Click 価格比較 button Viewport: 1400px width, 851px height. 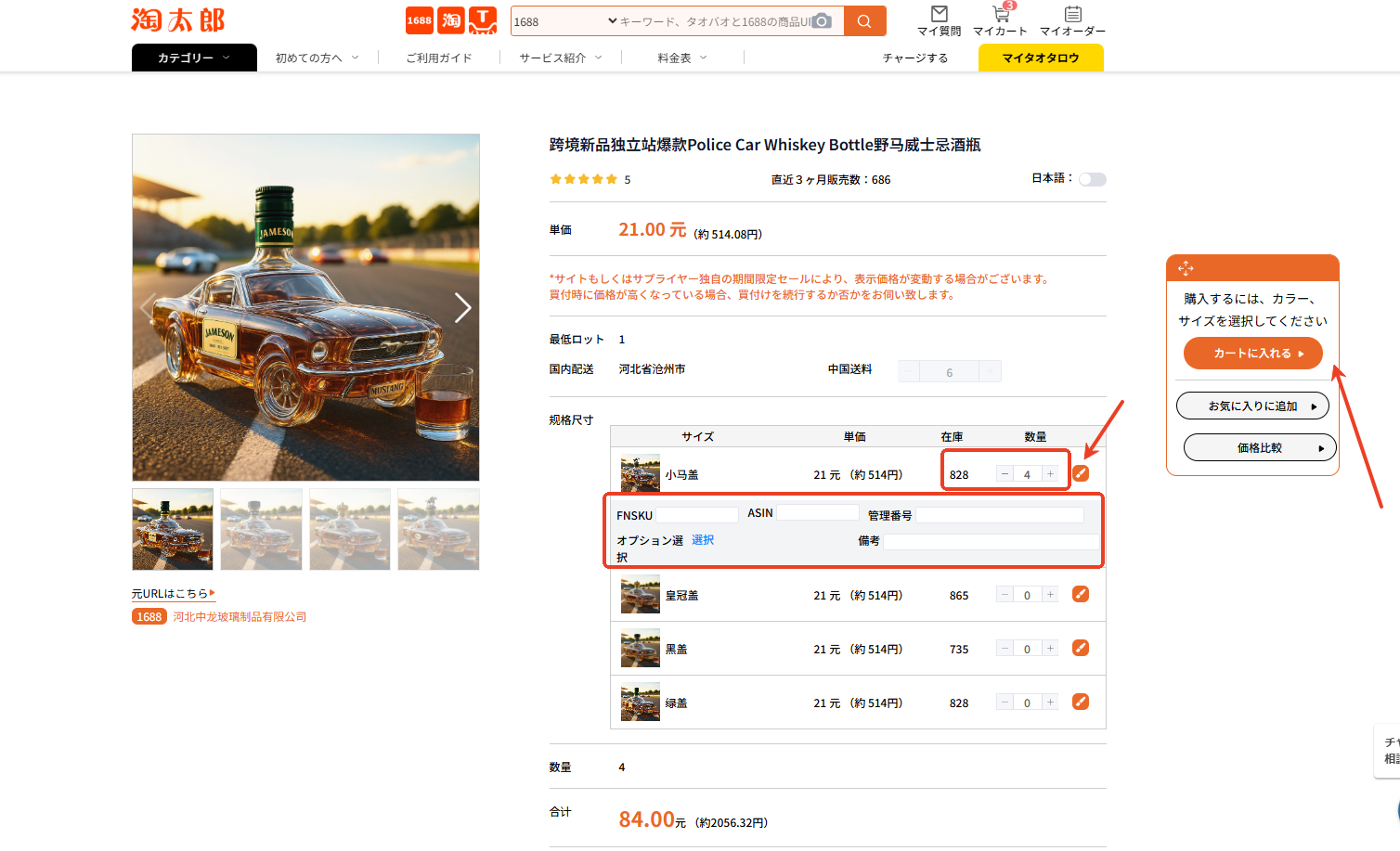coord(1260,447)
